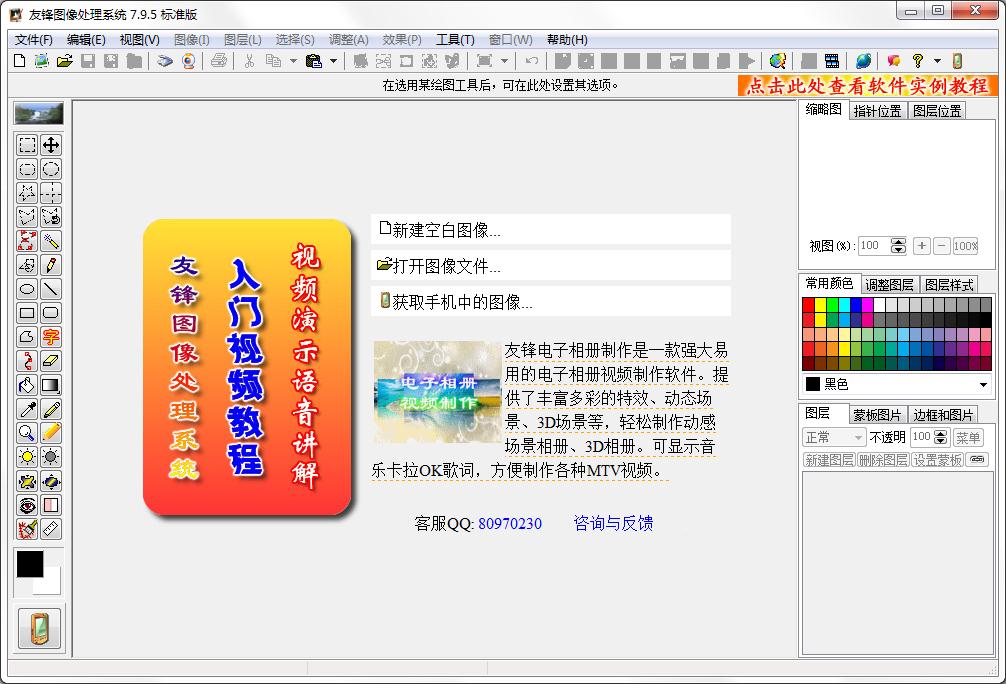Click the eraser tool

pyautogui.click(x=51, y=361)
